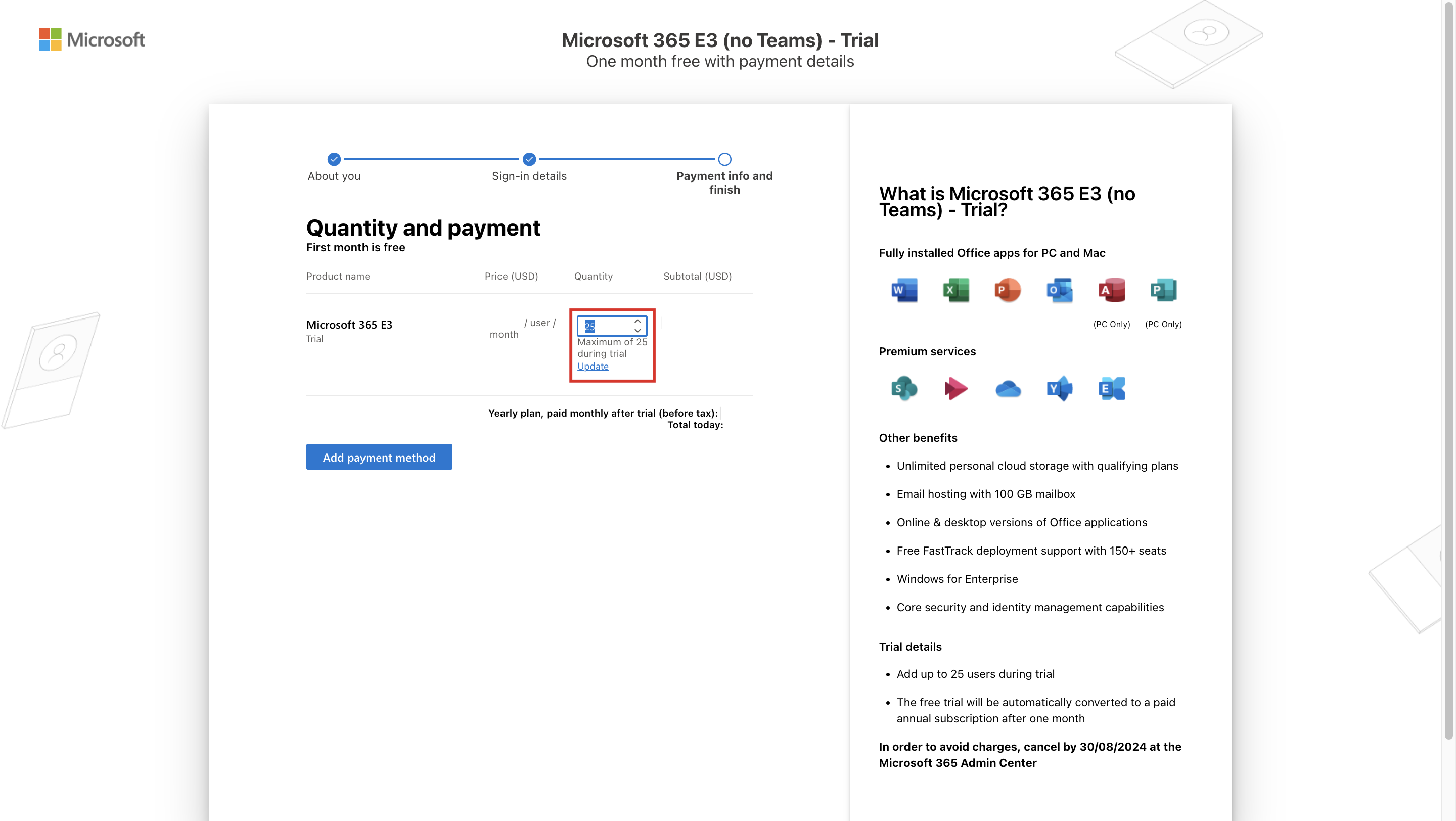Viewport: 1456px width, 821px height.
Task: Click free trial automatically converted to paid bullet
Action: click(x=1035, y=710)
